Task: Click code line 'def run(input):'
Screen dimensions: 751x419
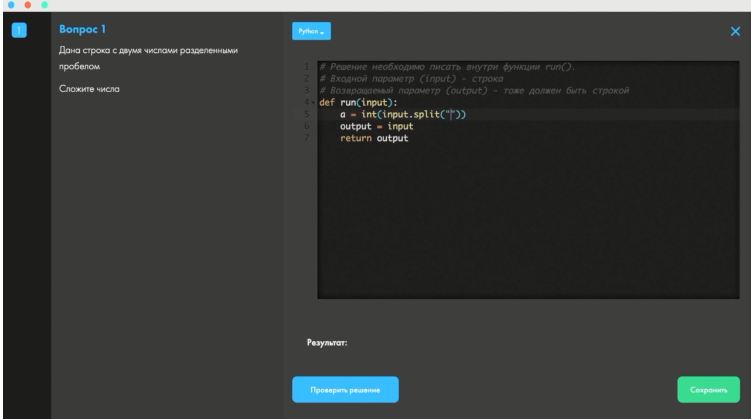Action: [x=358, y=102]
